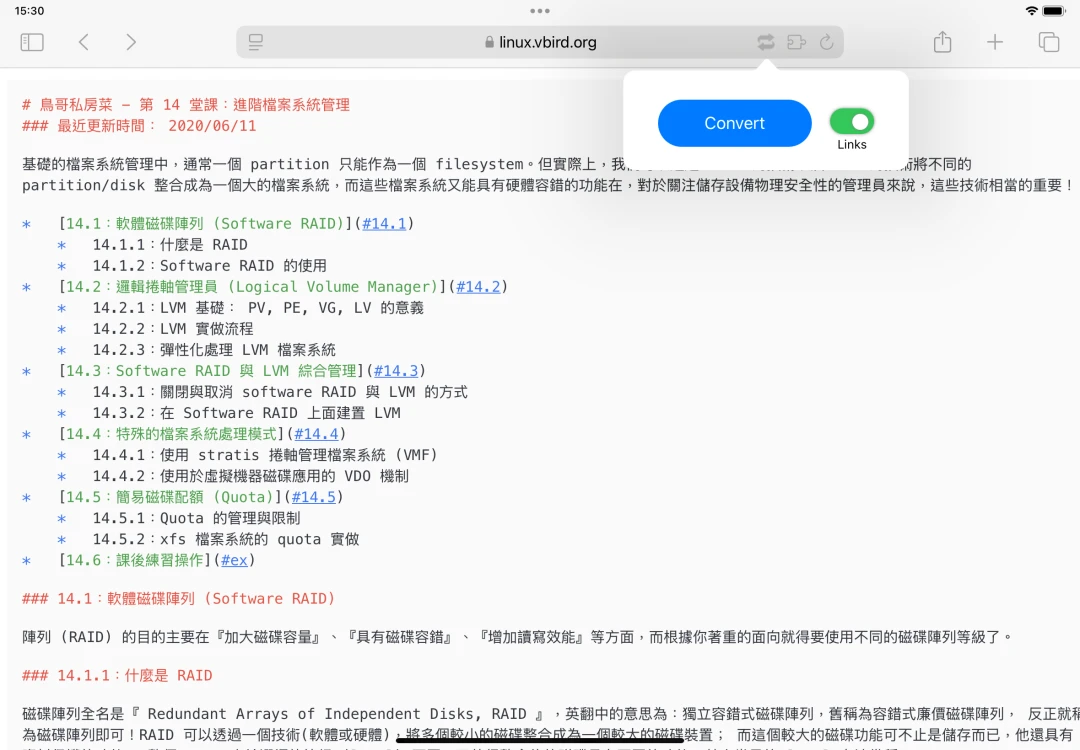Click the convert extension icon in address bar
The height and width of the screenshot is (750, 1080).
point(765,42)
